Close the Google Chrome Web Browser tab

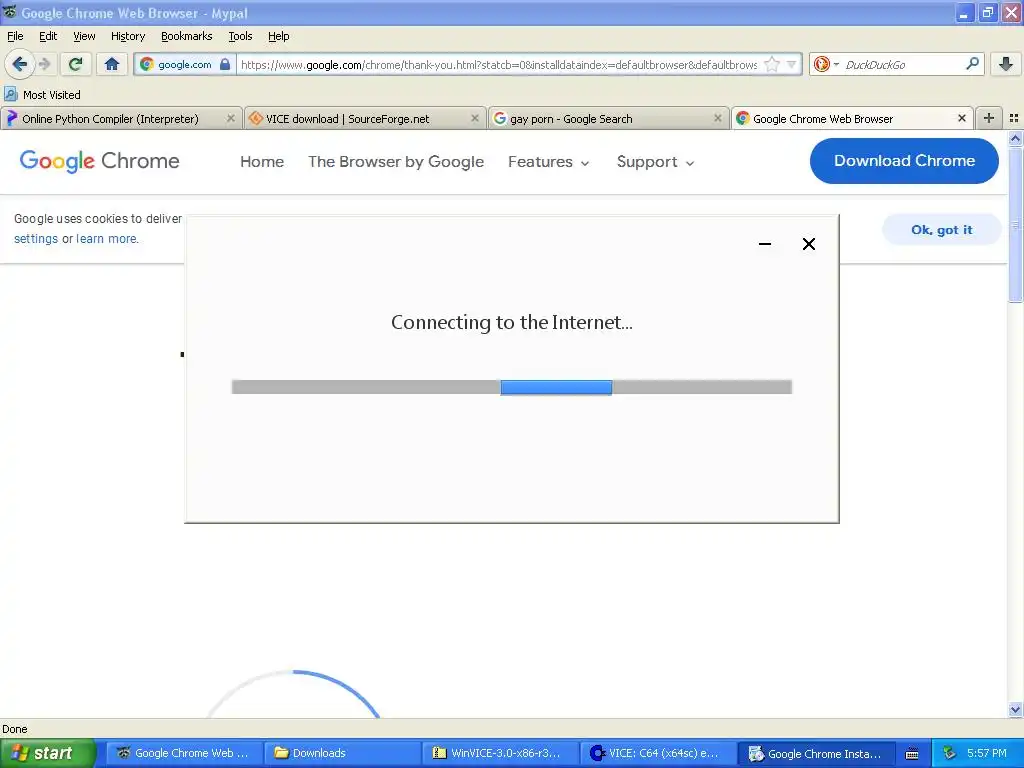point(961,118)
